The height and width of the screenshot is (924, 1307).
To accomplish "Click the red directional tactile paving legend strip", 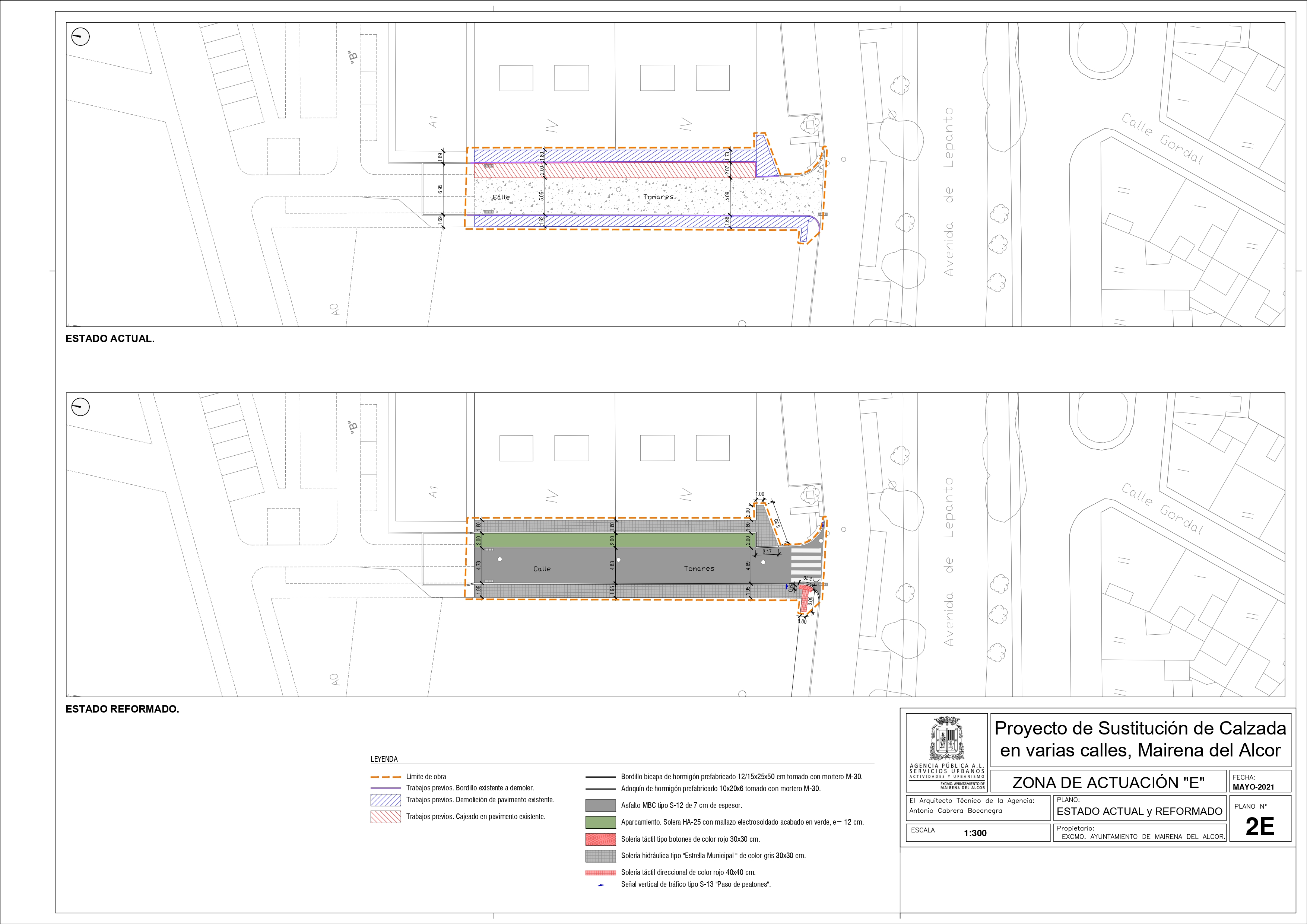I will tap(600, 873).
